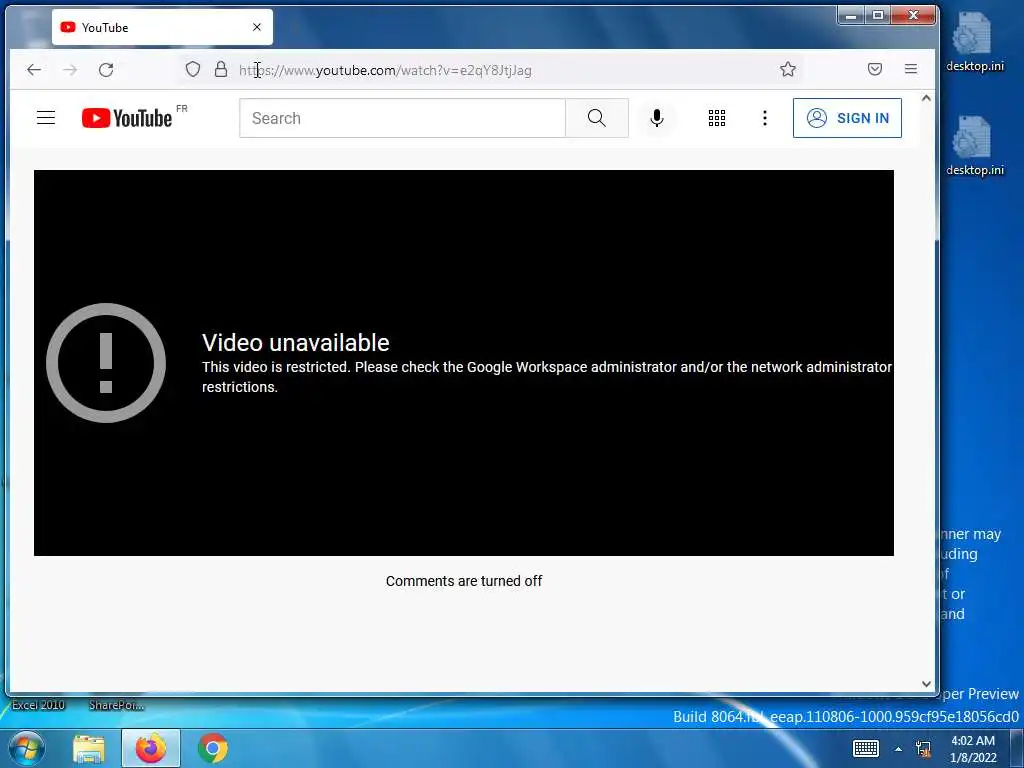Click the Firefox address bar URL

(x=385, y=70)
